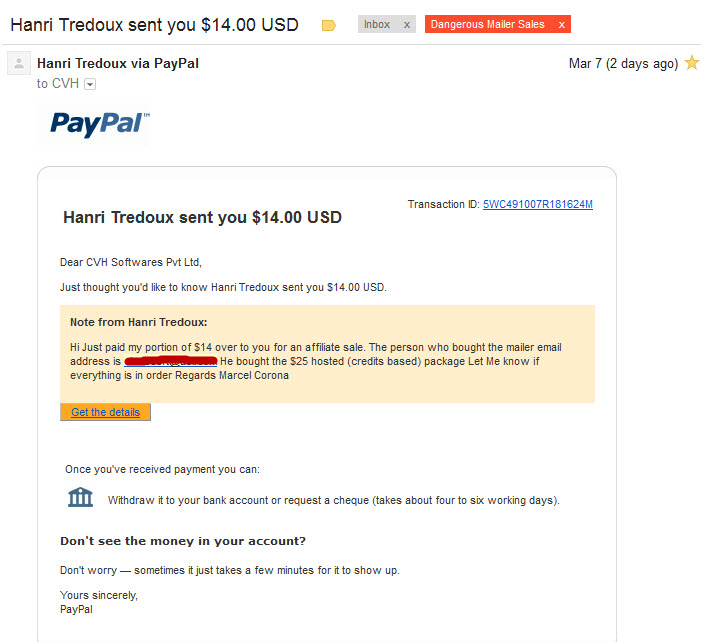
Task: Click the 'to CVH' recipient text
Action: pos(58,84)
